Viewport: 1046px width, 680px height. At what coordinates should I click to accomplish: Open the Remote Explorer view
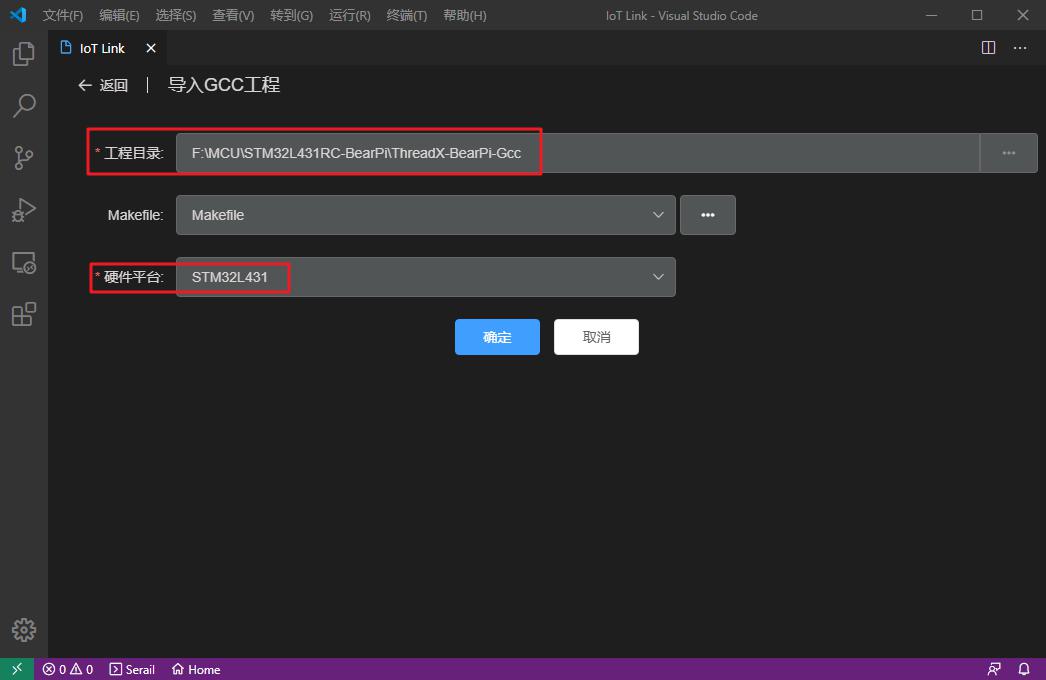23,262
